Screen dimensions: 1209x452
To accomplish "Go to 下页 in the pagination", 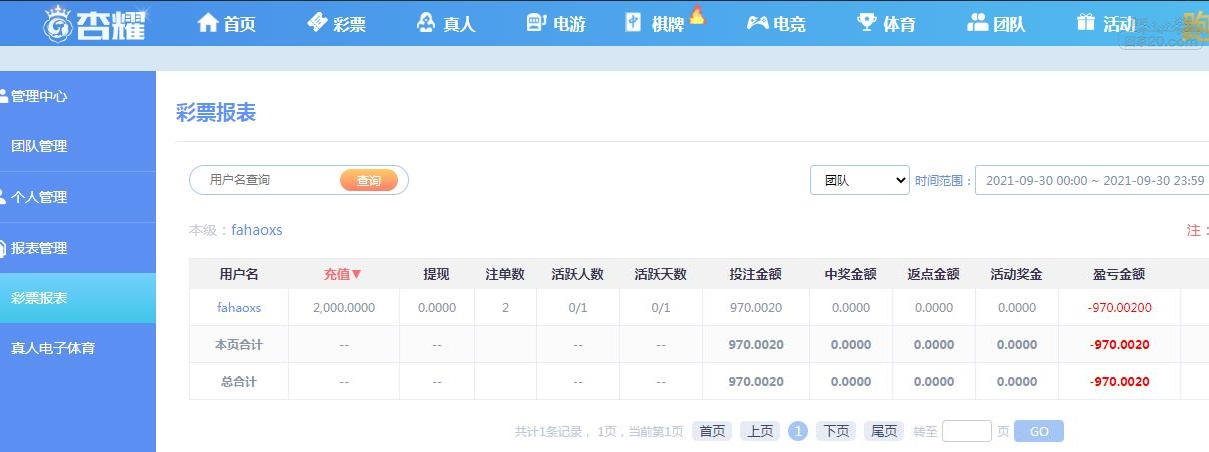I will tap(836, 431).
